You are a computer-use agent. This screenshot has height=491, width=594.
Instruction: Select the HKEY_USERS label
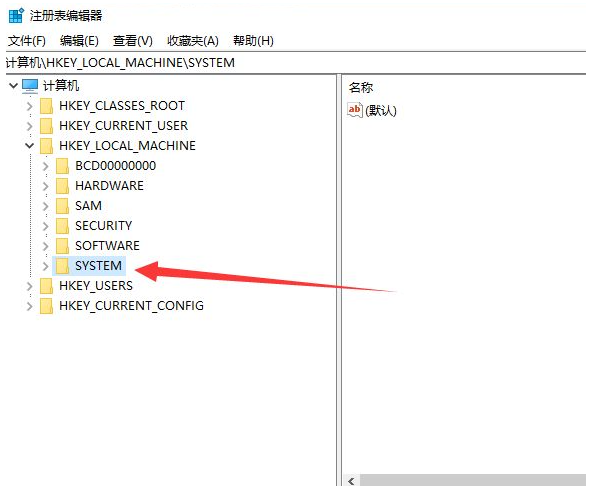click(96, 286)
